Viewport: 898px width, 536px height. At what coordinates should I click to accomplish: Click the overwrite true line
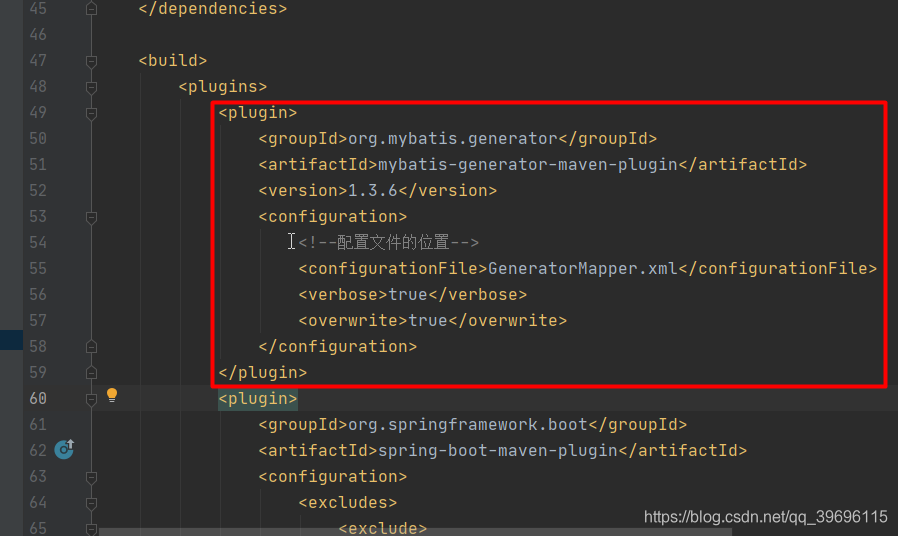(432, 321)
